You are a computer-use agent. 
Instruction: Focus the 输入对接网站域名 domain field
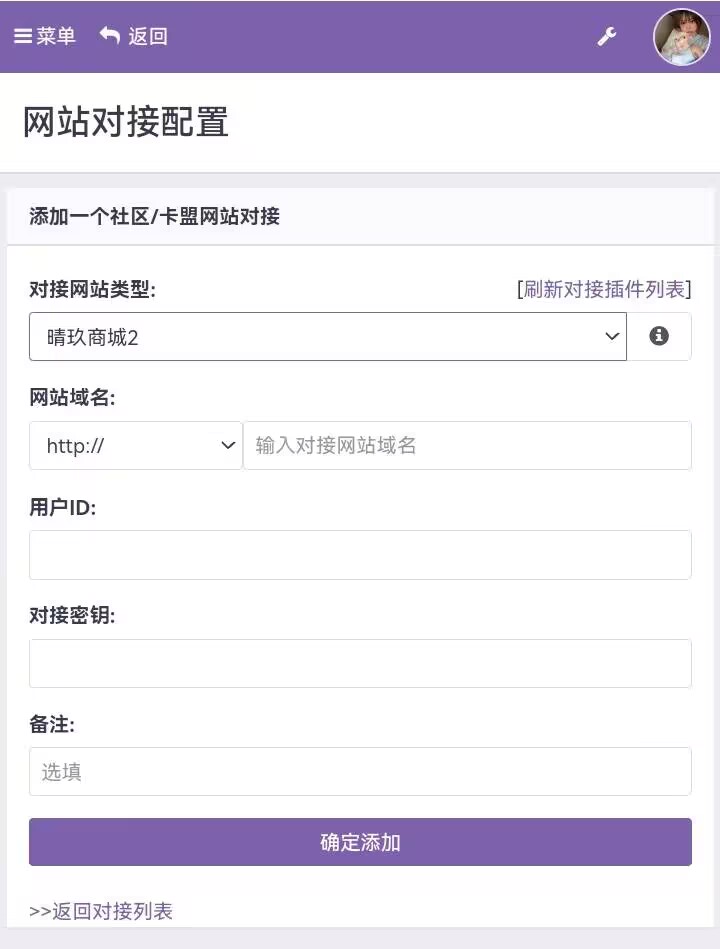(467, 446)
